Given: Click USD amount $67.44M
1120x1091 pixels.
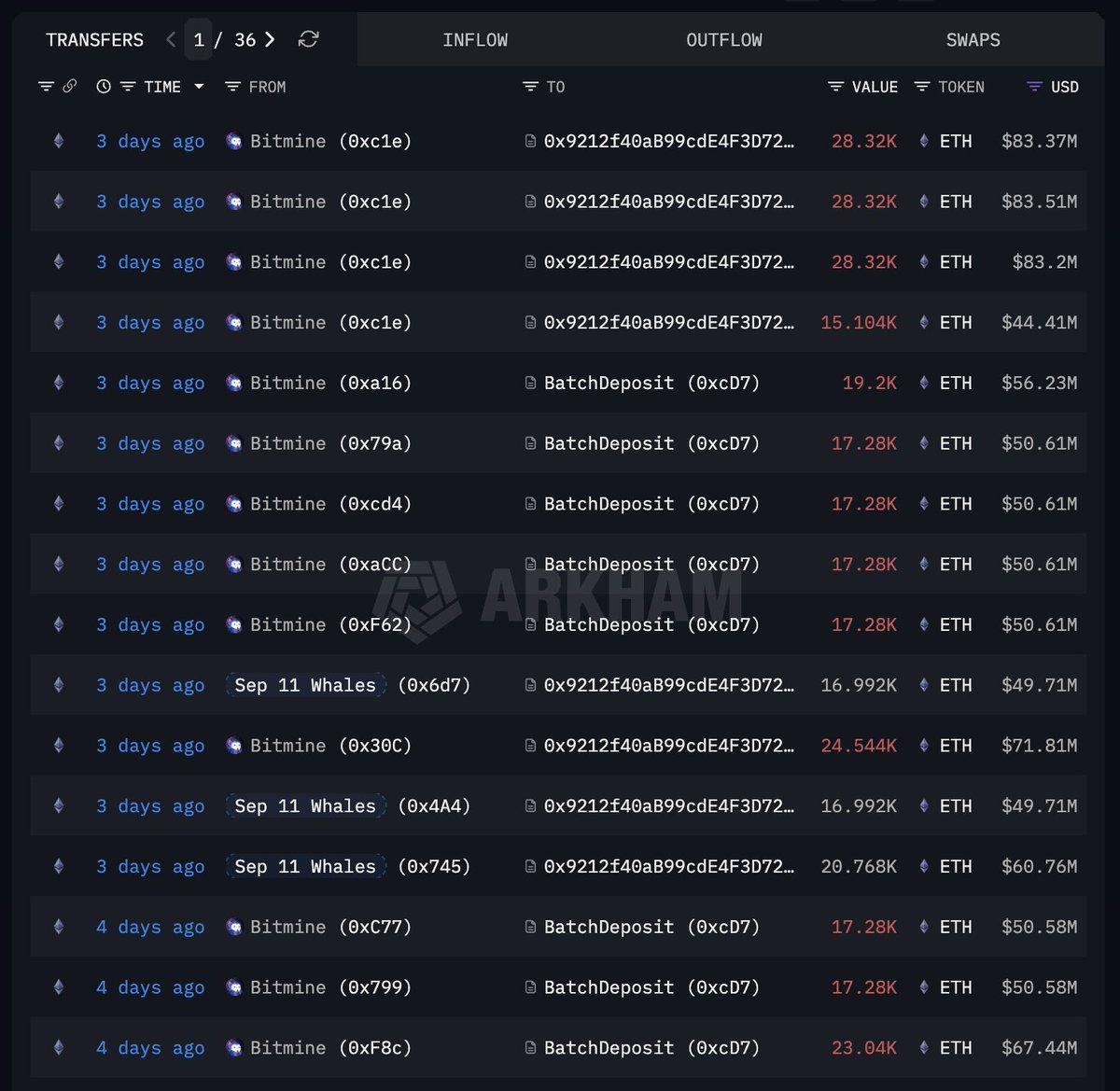Looking at the screenshot, I should [1039, 1047].
